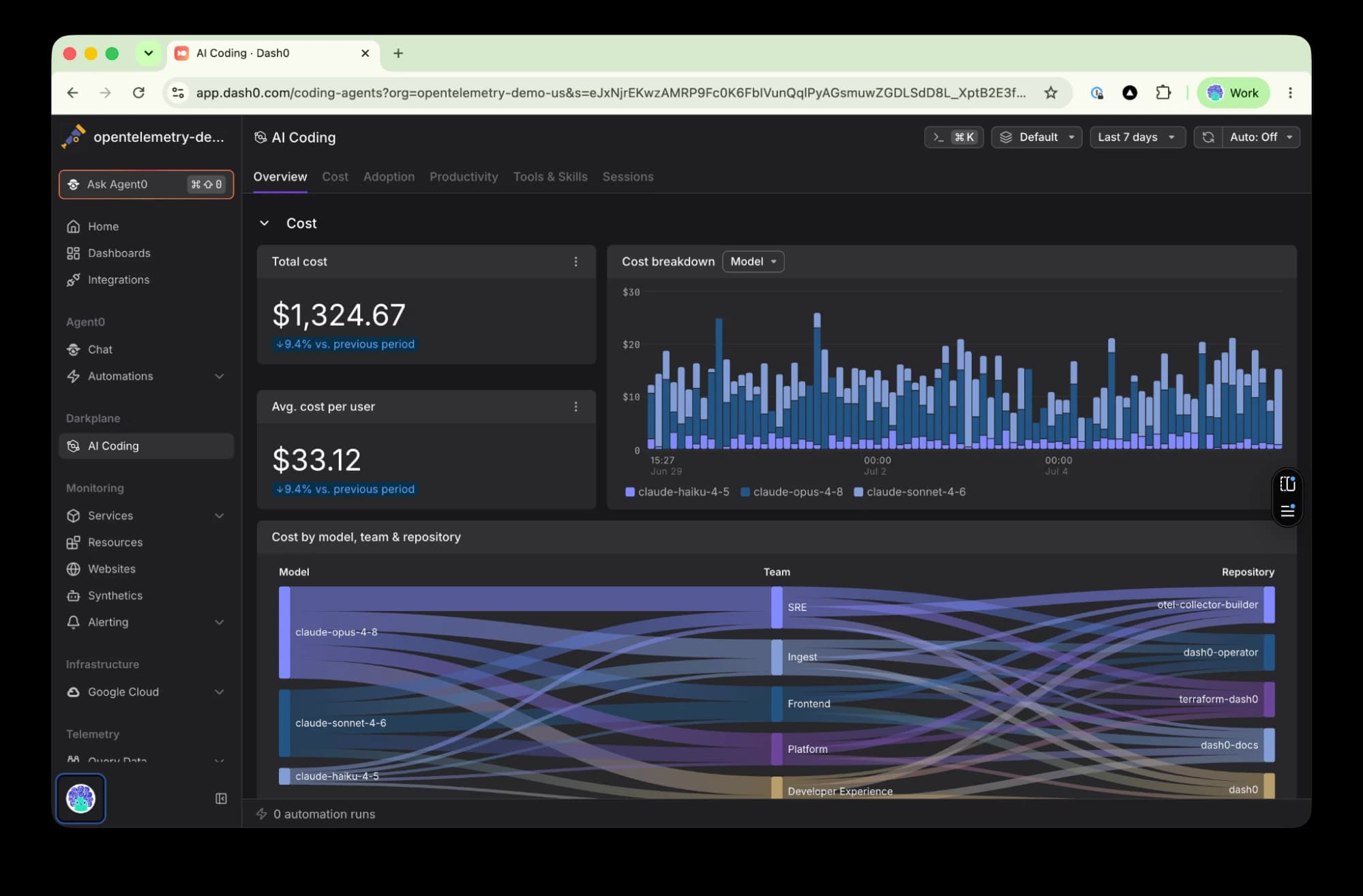Screen dimensions: 1363x896
Task: Switch to the Tools & Skills tab
Action: pos(550,177)
